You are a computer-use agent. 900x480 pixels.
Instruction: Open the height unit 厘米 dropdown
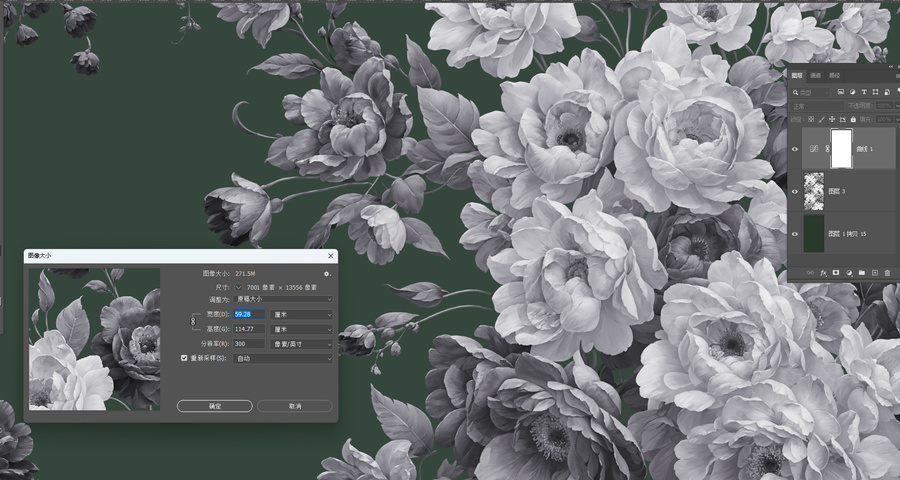[x=301, y=330]
